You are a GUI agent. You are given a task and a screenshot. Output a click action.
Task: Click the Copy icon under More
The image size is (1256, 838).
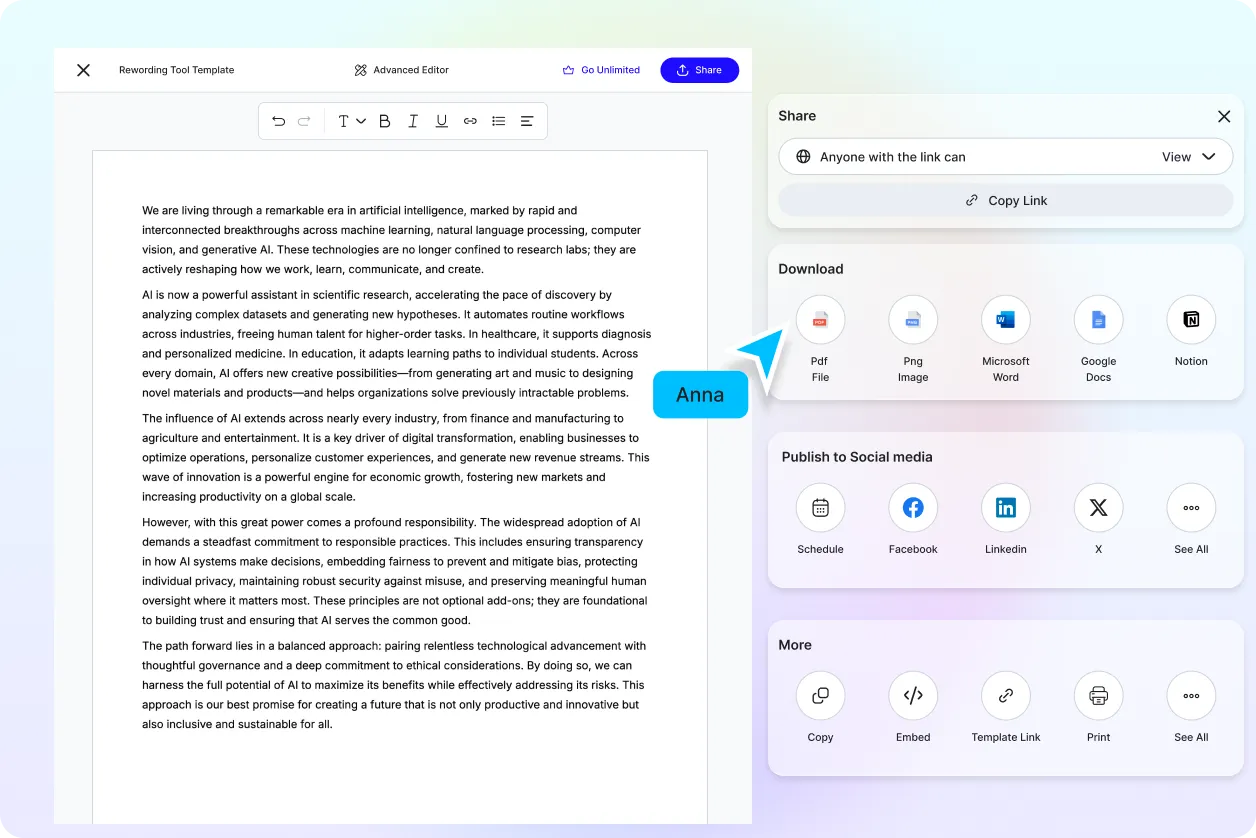(x=820, y=696)
